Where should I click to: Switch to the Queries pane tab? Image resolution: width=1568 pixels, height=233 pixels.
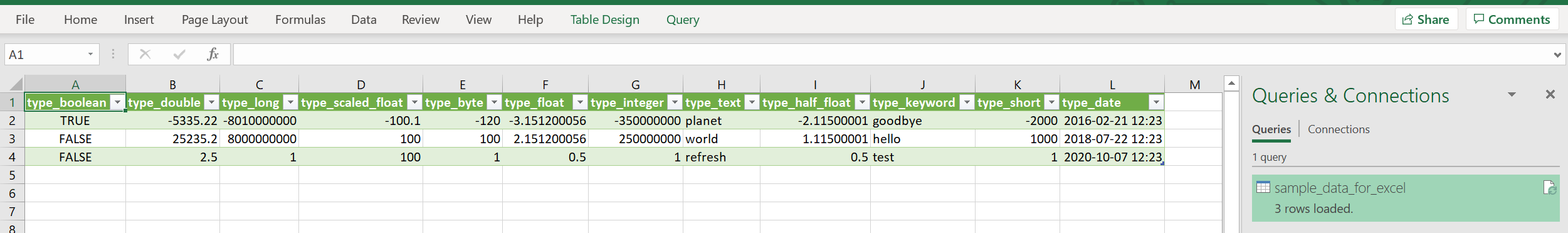(1271, 129)
